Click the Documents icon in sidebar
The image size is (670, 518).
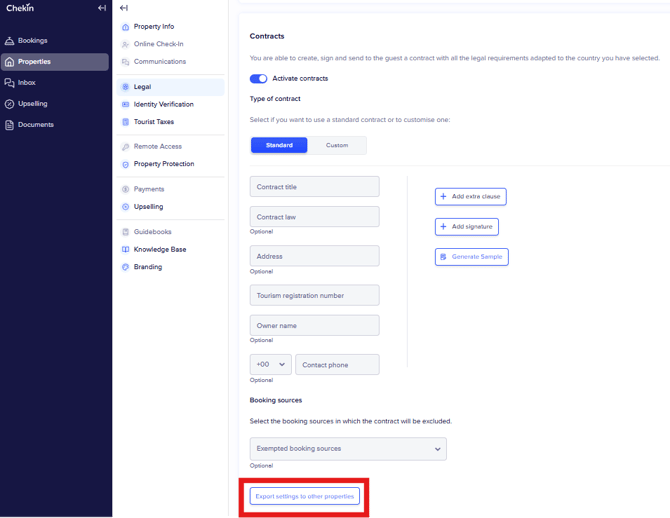tap(9, 125)
